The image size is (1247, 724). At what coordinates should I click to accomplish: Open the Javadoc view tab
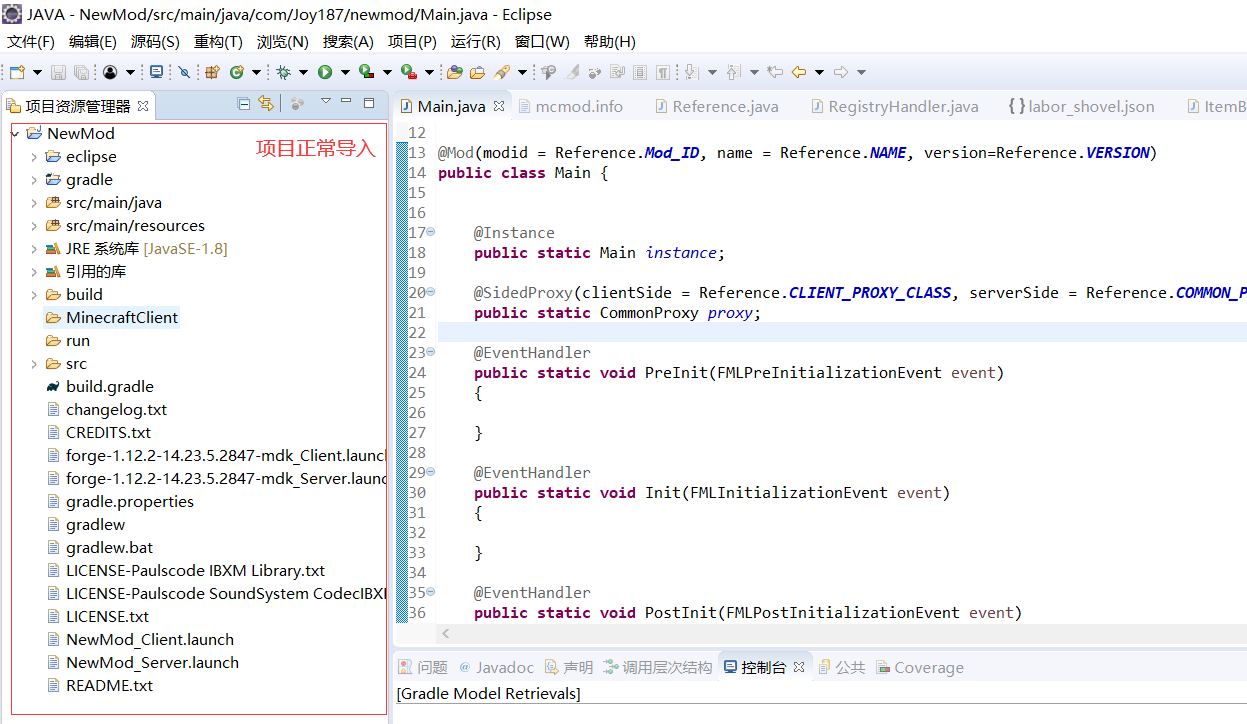496,667
